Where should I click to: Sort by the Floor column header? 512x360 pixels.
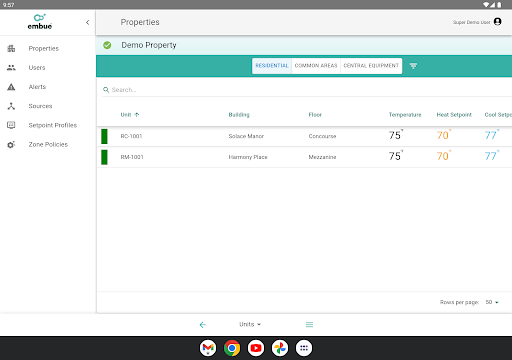(315, 115)
